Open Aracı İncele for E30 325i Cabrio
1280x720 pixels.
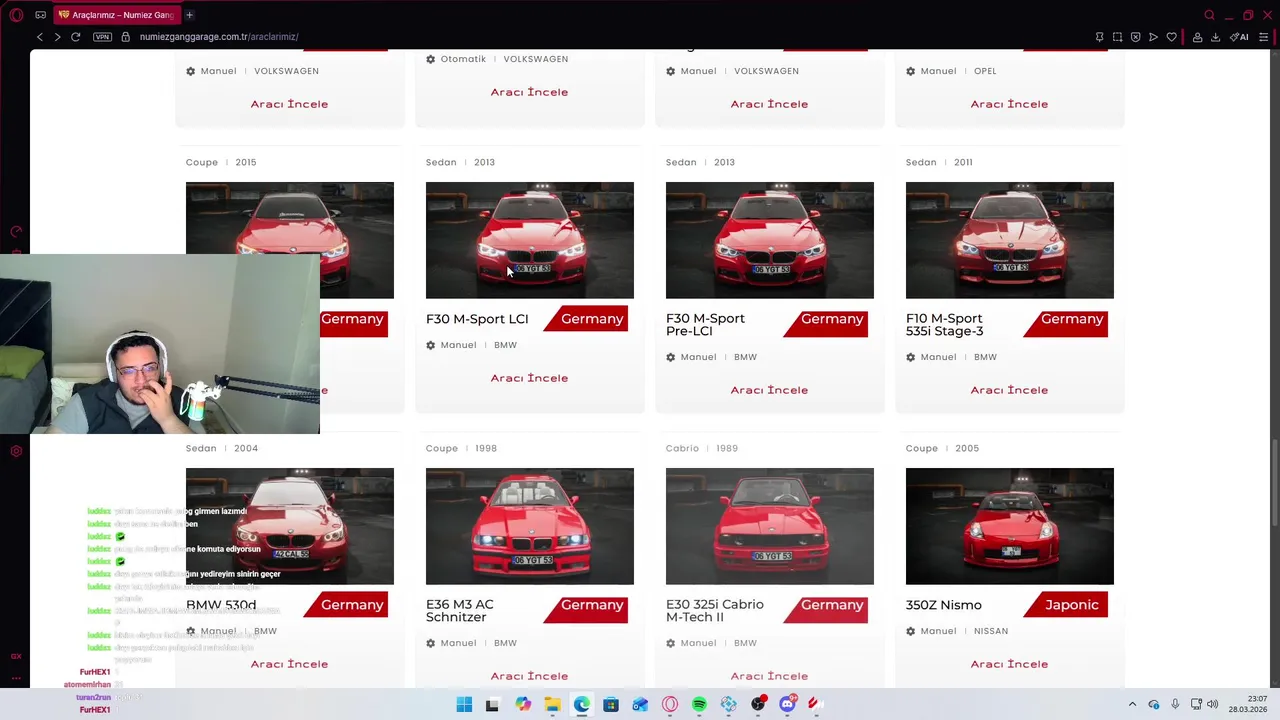pyautogui.click(x=769, y=676)
